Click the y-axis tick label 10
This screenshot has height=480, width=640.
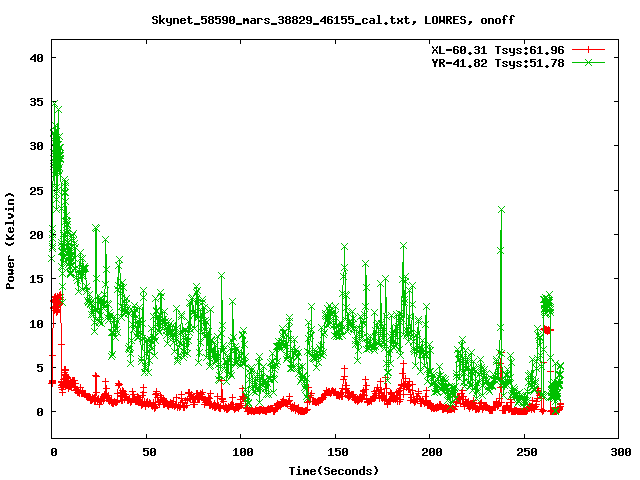coord(37,324)
